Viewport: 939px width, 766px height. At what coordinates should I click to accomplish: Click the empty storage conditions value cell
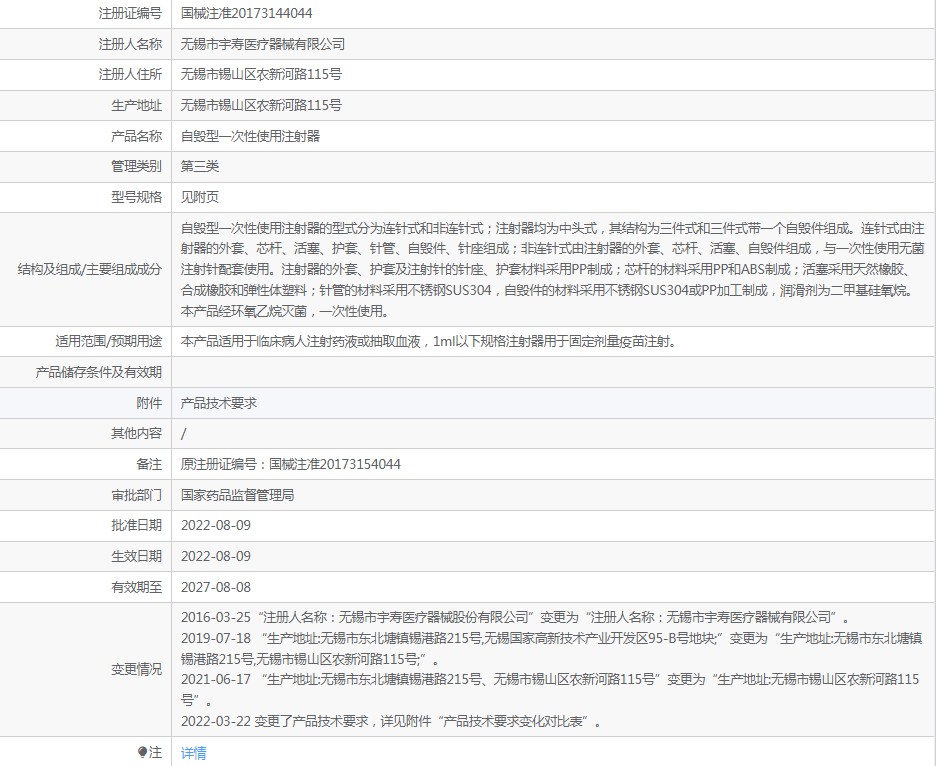(553, 373)
